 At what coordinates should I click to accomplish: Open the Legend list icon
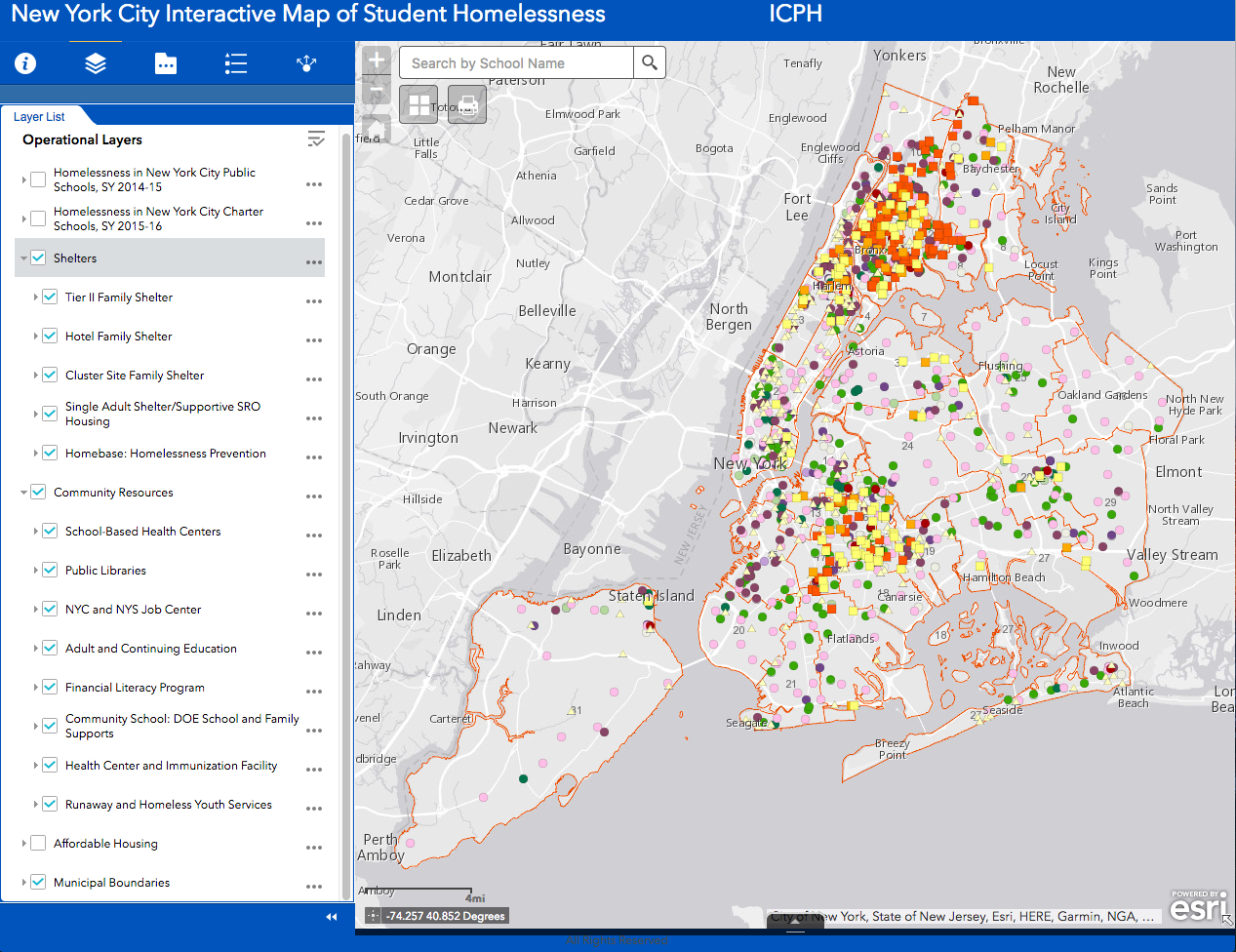236,63
